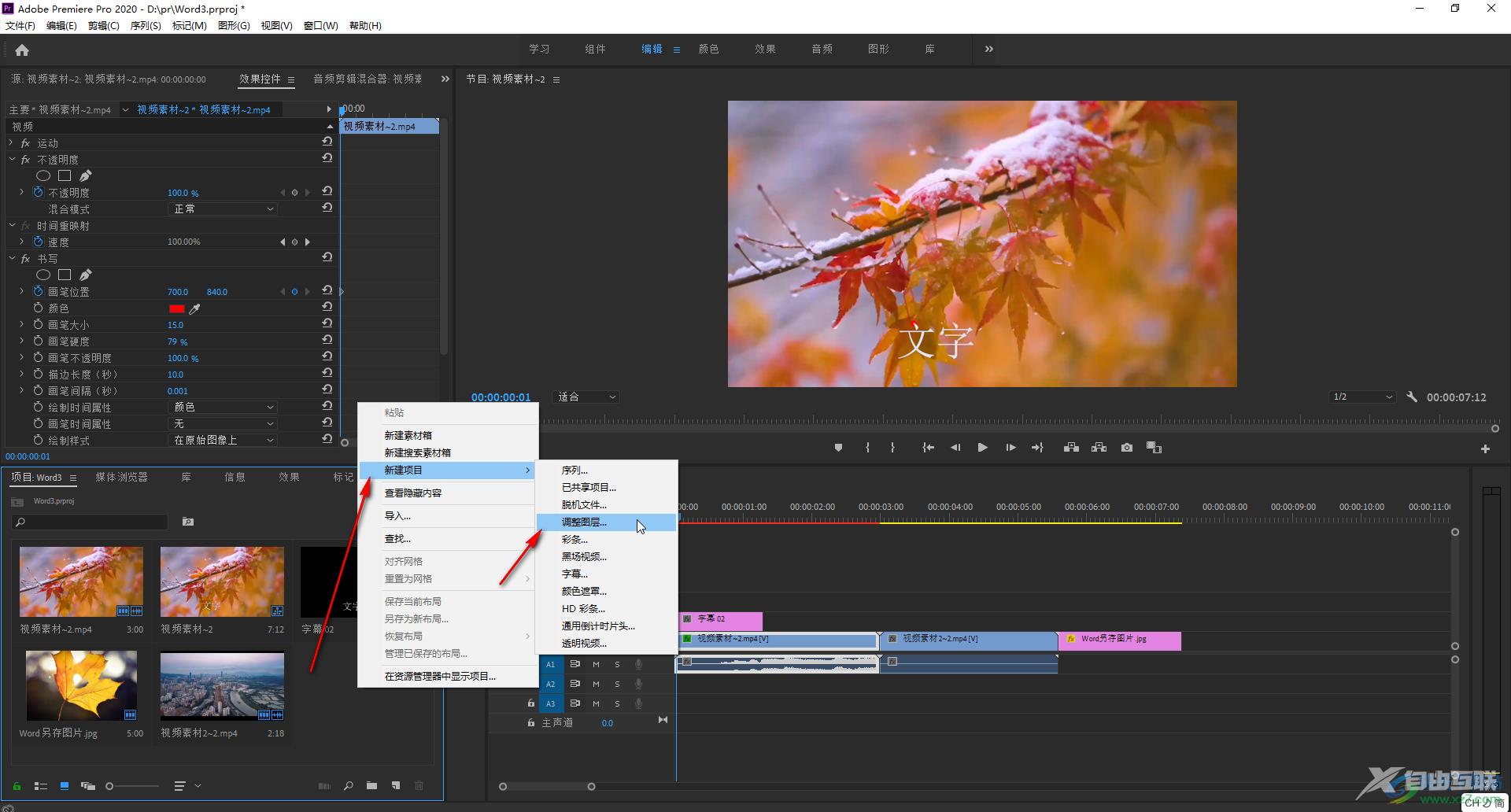Go to In point in Program monitor
The width and height of the screenshot is (1511, 812).
(x=929, y=448)
